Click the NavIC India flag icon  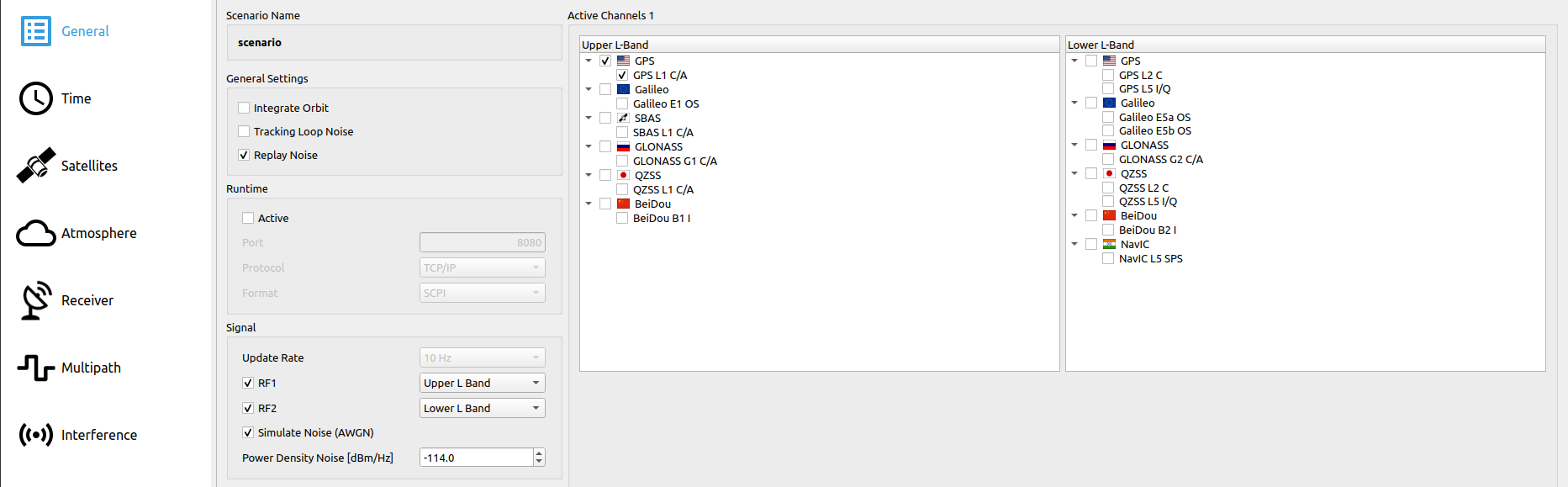pyautogui.click(x=1110, y=244)
